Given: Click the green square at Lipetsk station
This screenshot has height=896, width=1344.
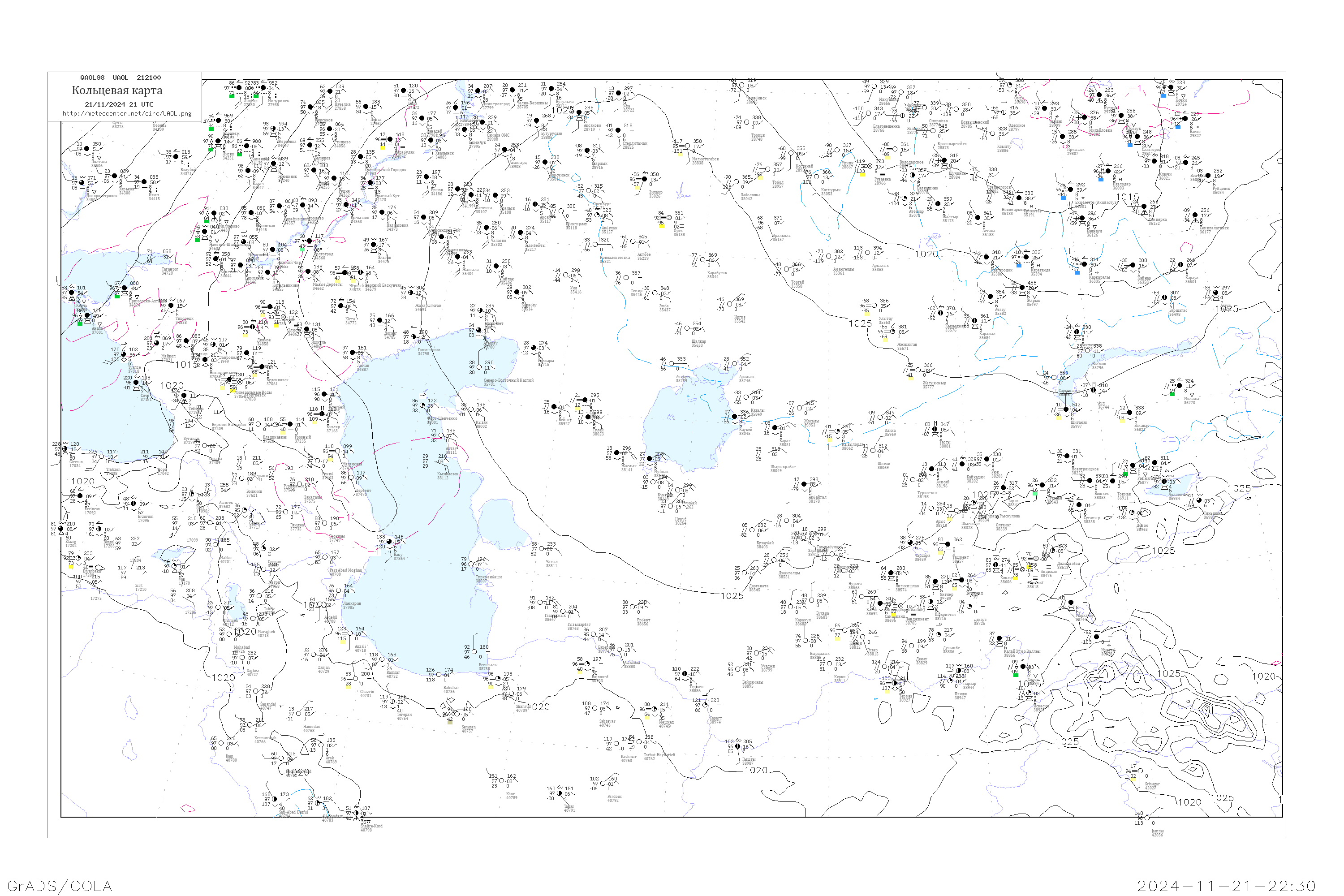Looking at the screenshot, I should pos(232,97).
